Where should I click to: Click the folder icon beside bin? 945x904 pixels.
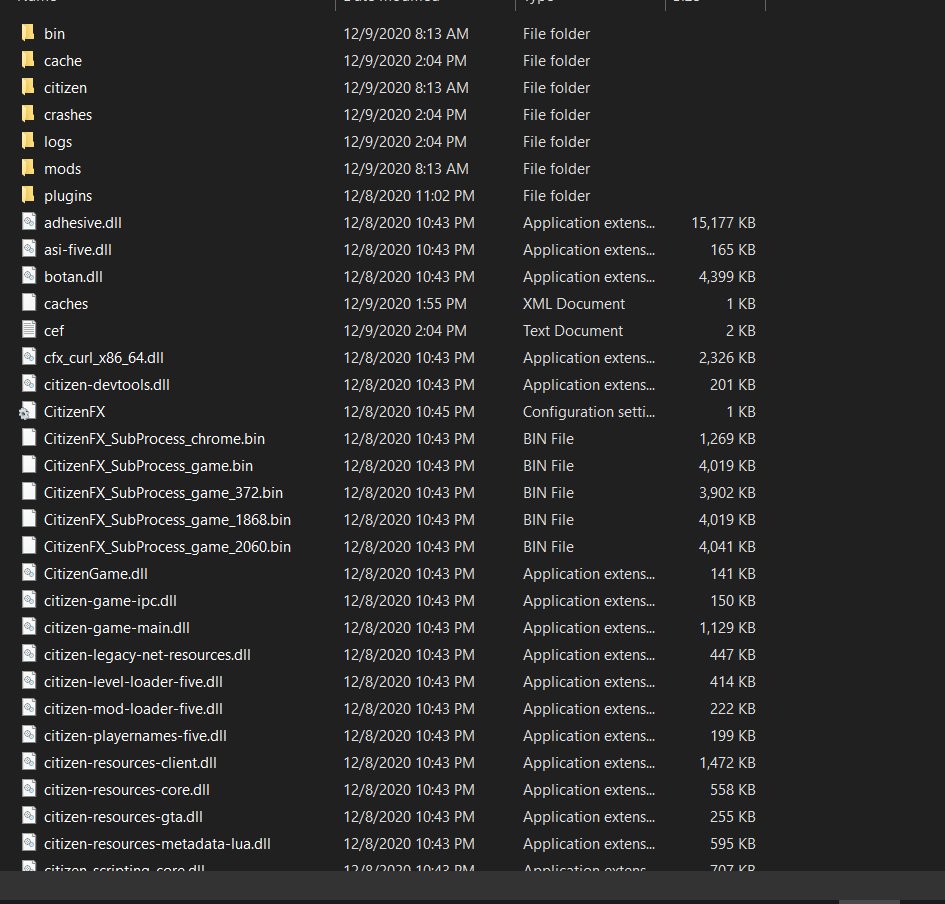(x=28, y=33)
